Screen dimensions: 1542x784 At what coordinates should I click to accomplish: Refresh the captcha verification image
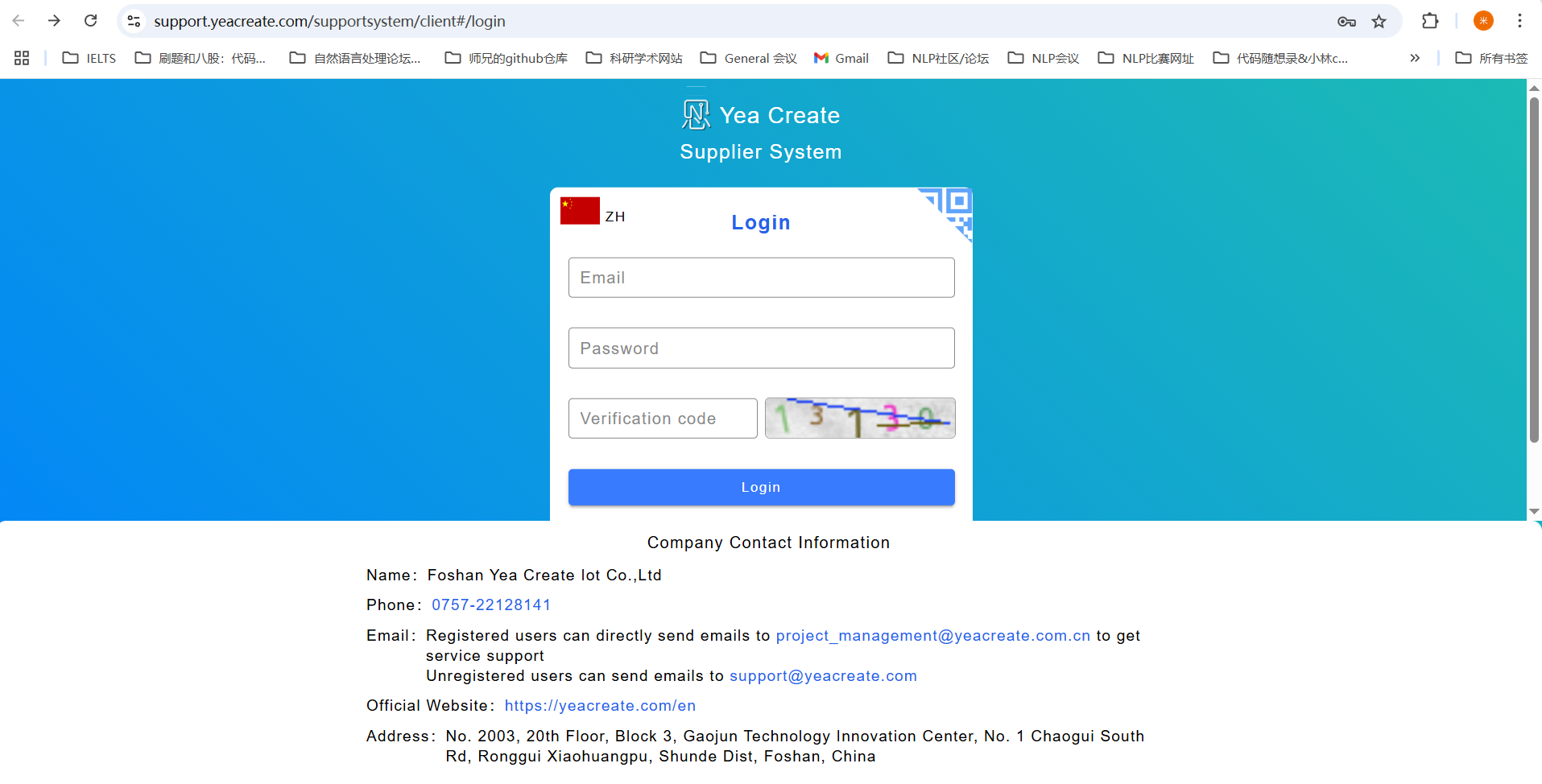pyautogui.click(x=859, y=419)
